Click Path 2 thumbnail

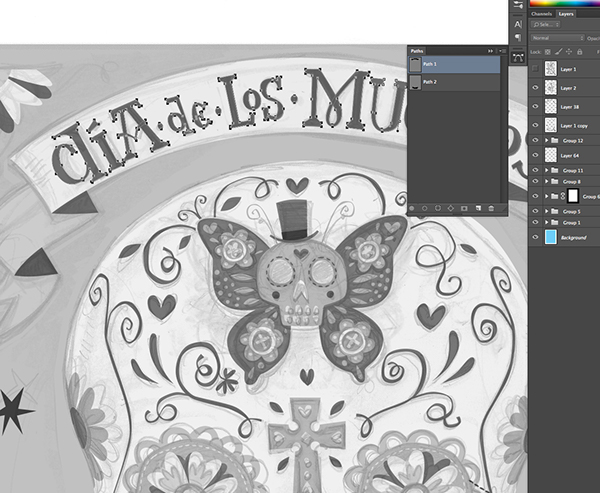[415, 82]
